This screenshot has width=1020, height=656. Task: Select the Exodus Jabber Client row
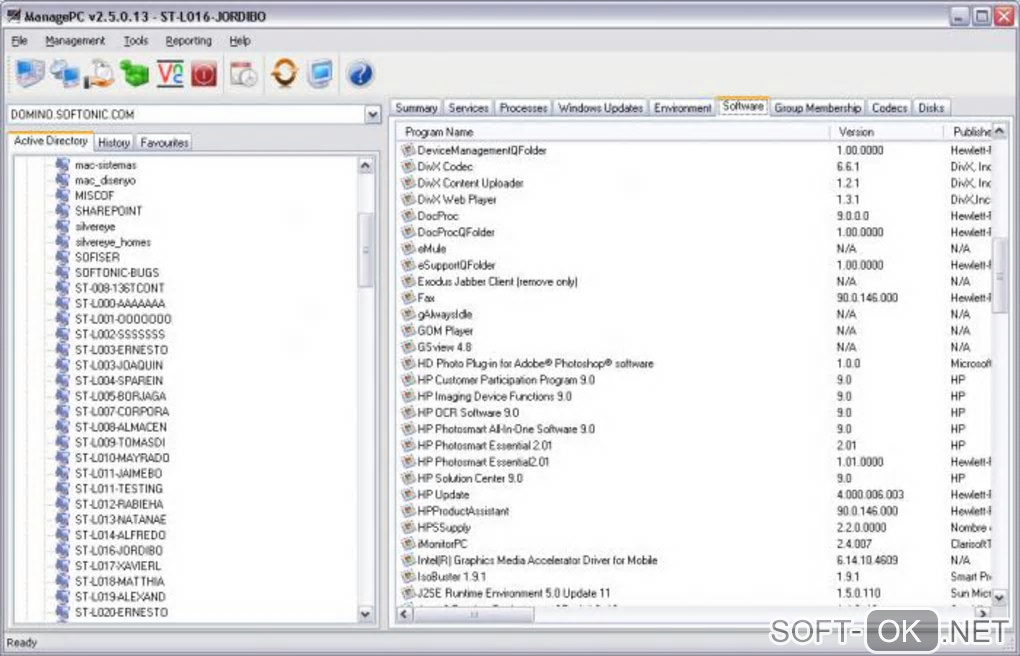click(x=693, y=281)
